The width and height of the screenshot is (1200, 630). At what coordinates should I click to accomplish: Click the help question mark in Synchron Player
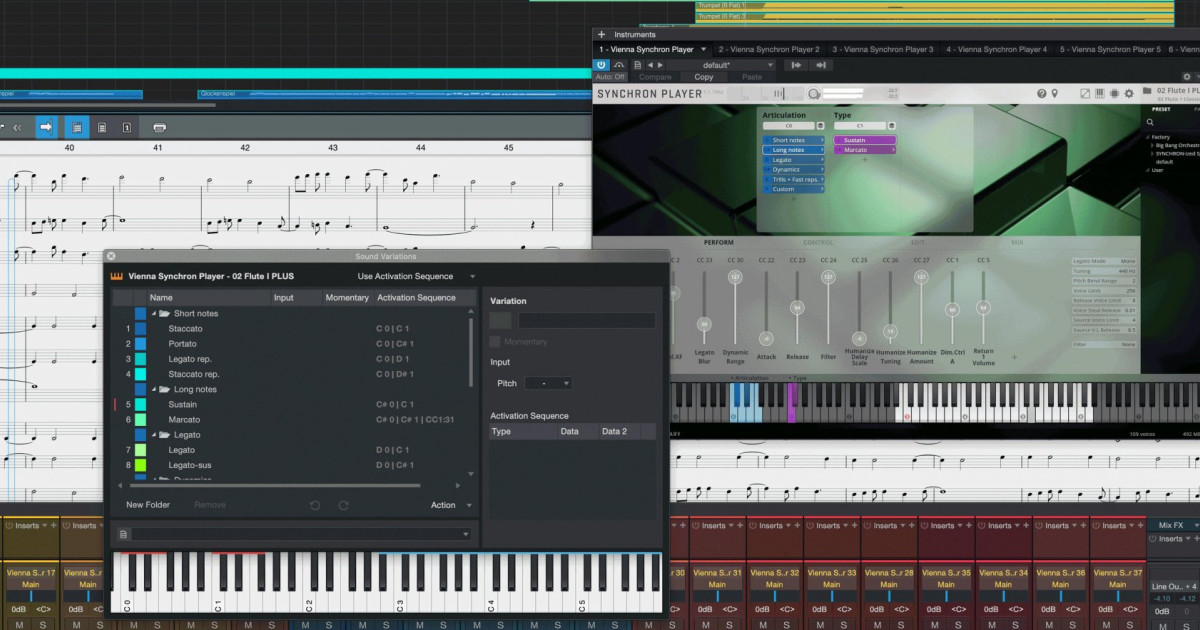coord(1041,93)
